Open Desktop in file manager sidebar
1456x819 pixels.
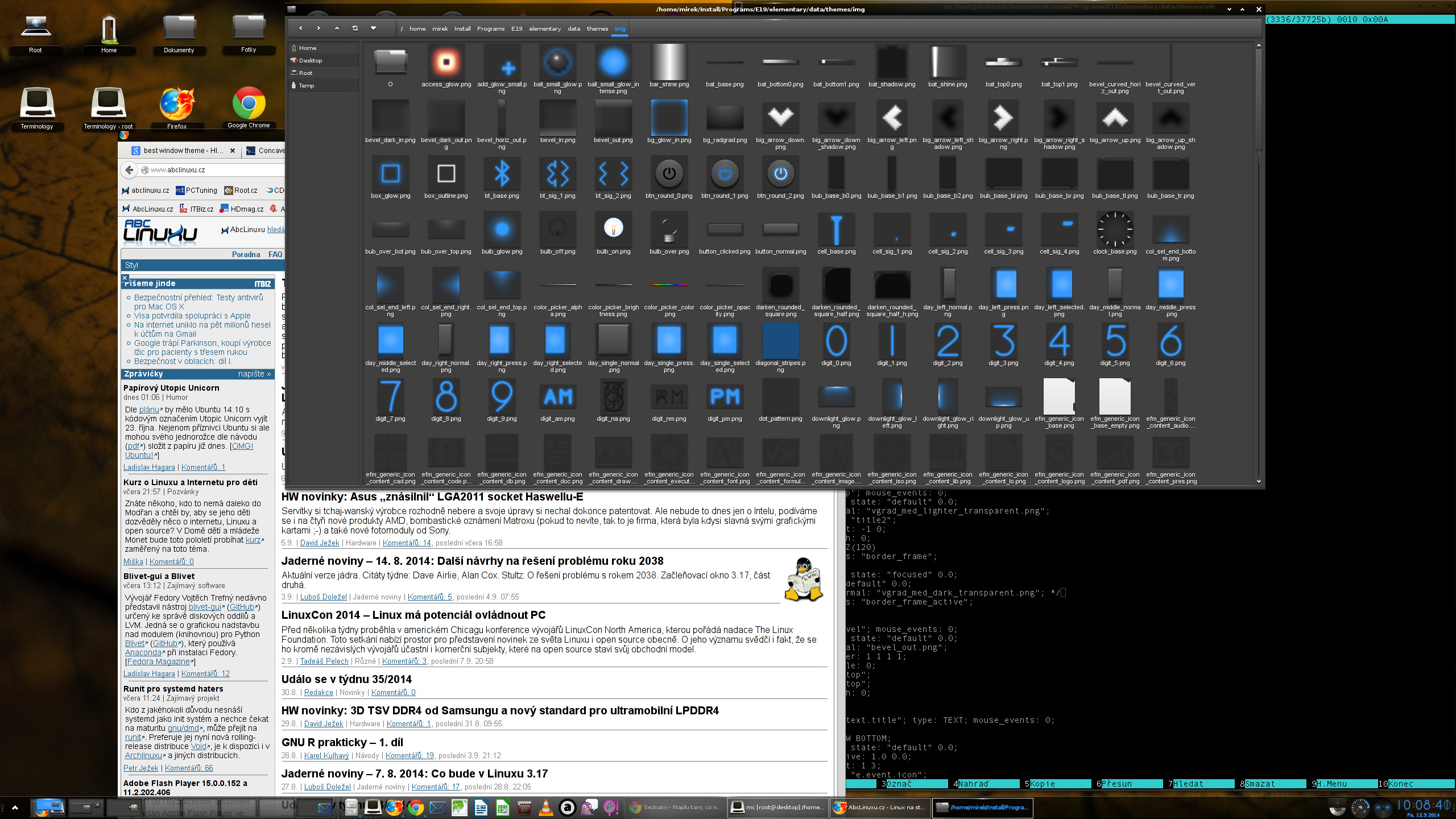324,60
